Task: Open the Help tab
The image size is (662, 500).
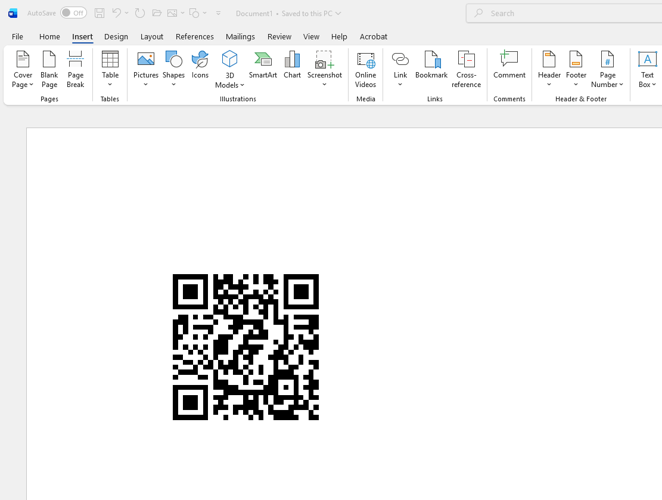Action: tap(339, 37)
